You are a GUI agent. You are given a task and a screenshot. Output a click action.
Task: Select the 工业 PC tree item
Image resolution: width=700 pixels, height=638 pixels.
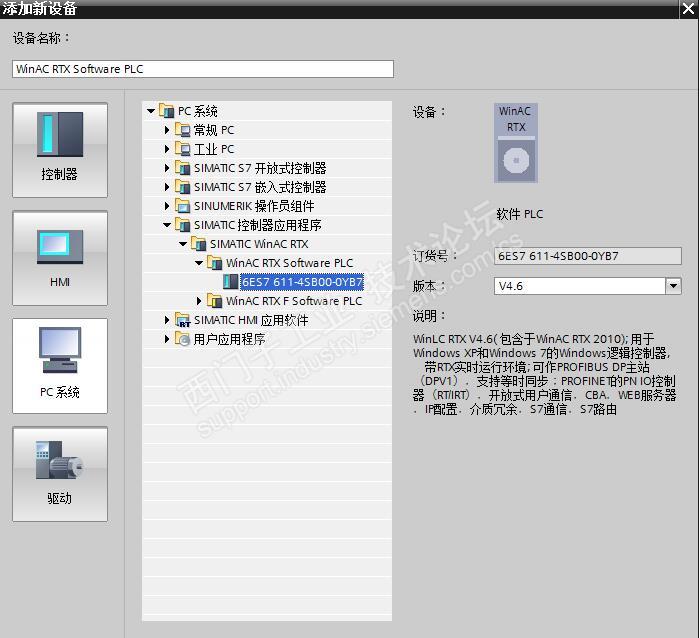[x=214, y=149]
